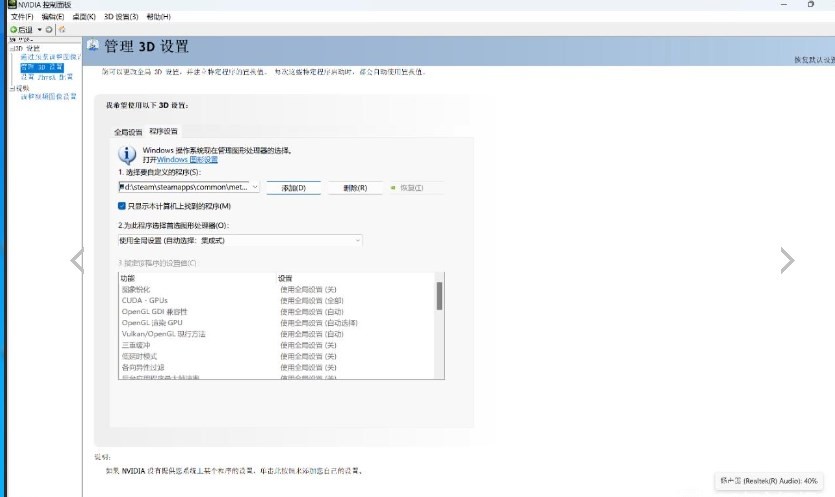Click the 使用全局设置 (全部) value for CUDA - GPUs
The image size is (835, 497).
(x=312, y=300)
